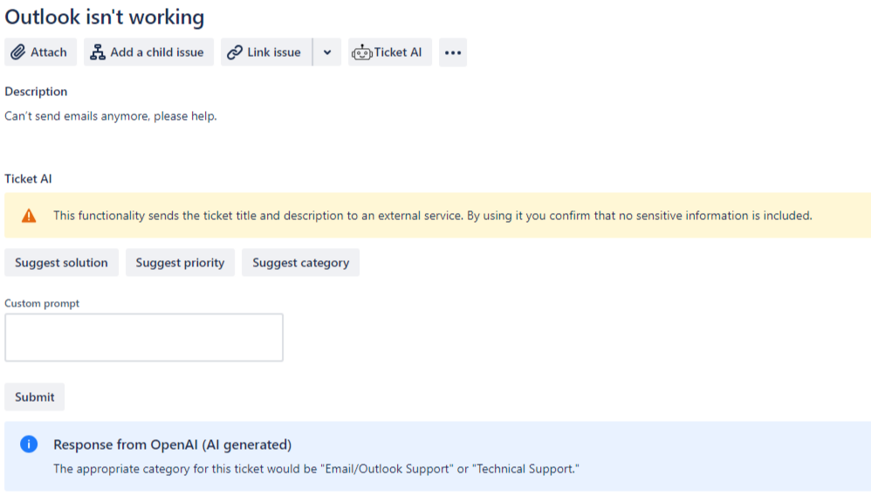
Task: Click the external service warning message text
Action: 432,215
